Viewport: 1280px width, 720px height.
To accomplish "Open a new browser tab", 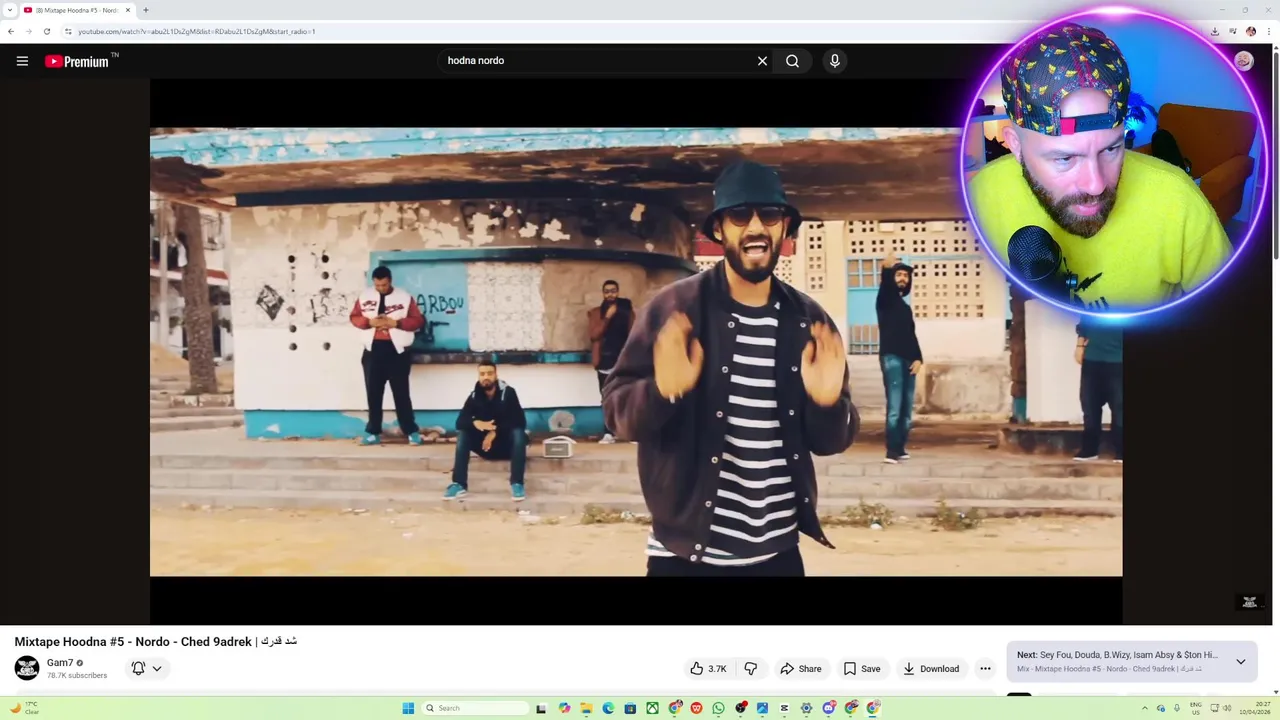I will 146,10.
